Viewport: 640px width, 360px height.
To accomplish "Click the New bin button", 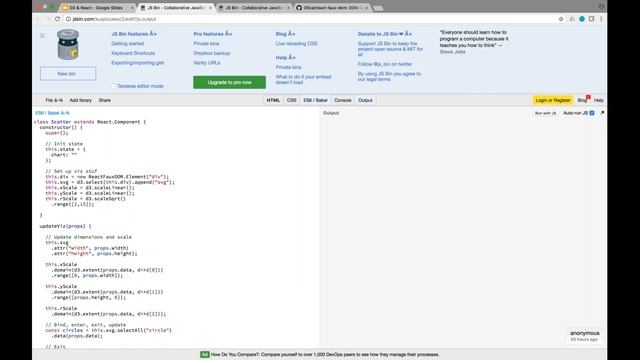I will point(68,74).
